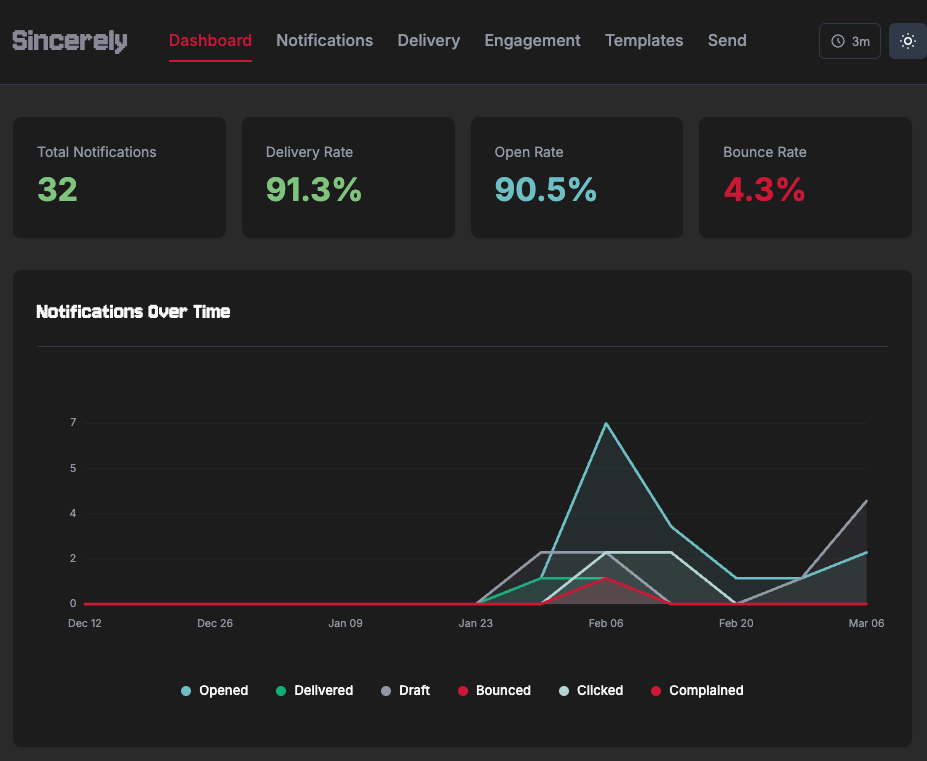Click the chart's Feb 06 peak point
This screenshot has width=927, height=761.
[x=606, y=424]
